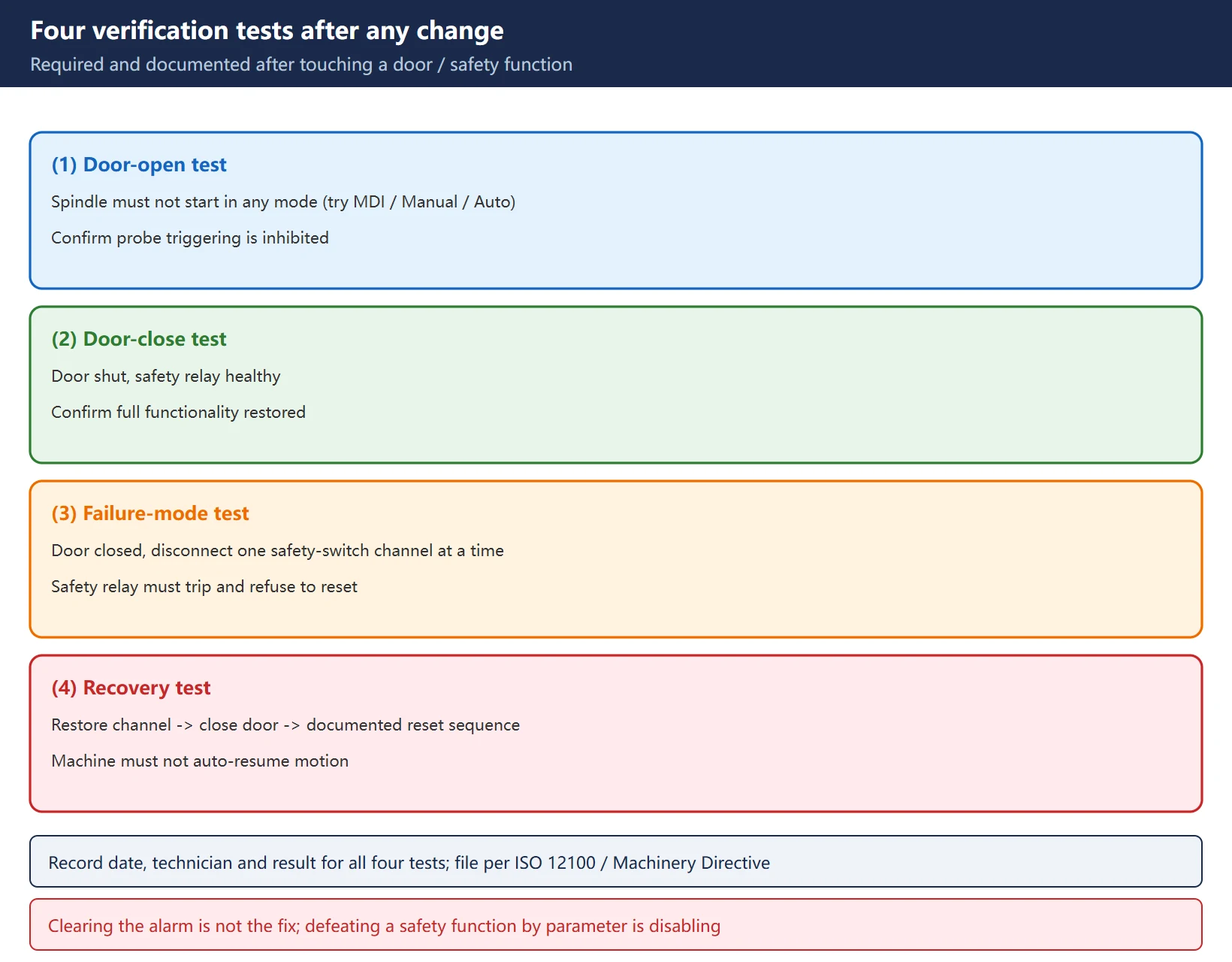The image size is (1232, 962).
Task: Click 'Confirm probe triggering is inhibited' text
Action: point(190,237)
